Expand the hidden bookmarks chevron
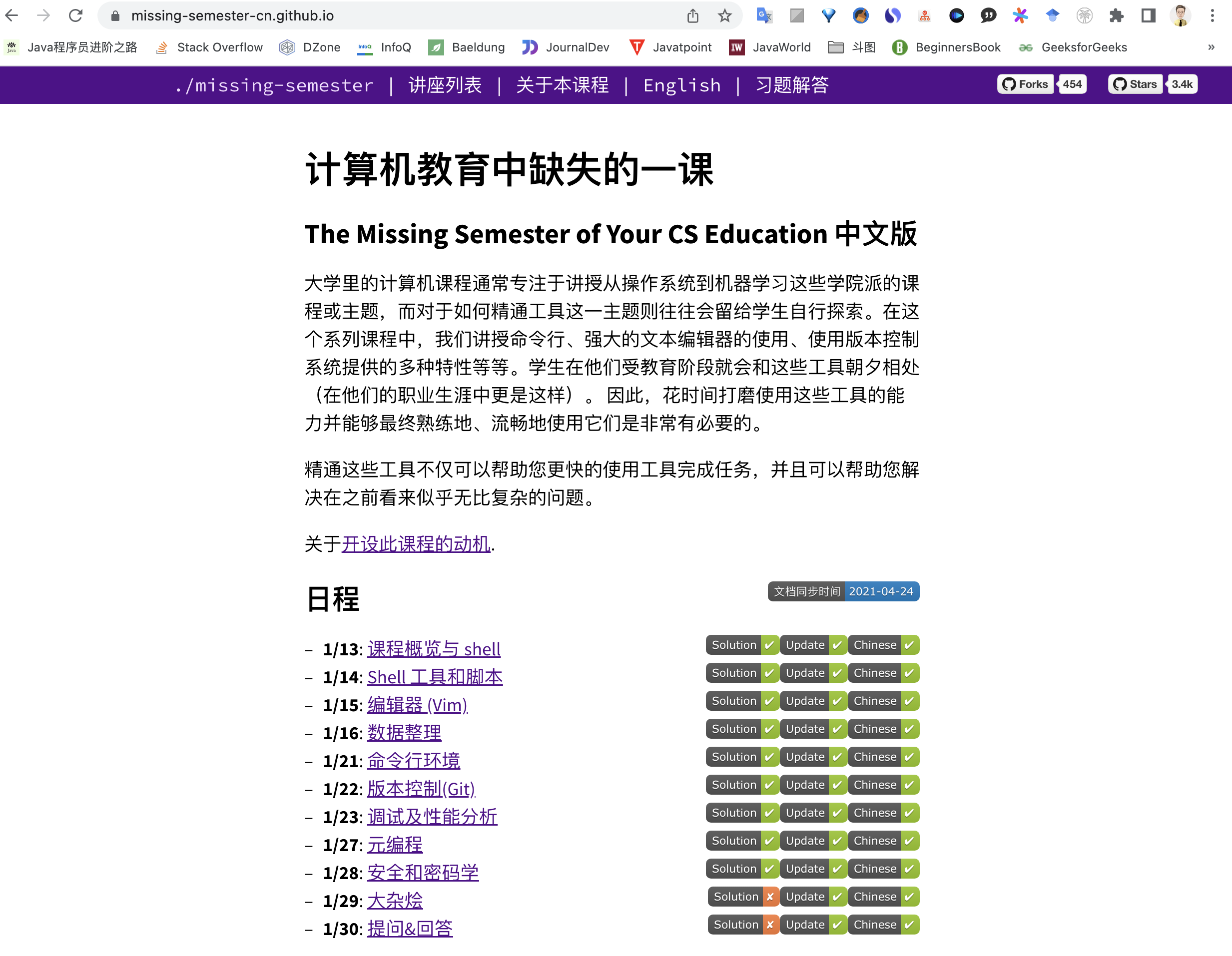This screenshot has width=1232, height=956. coord(1211,47)
